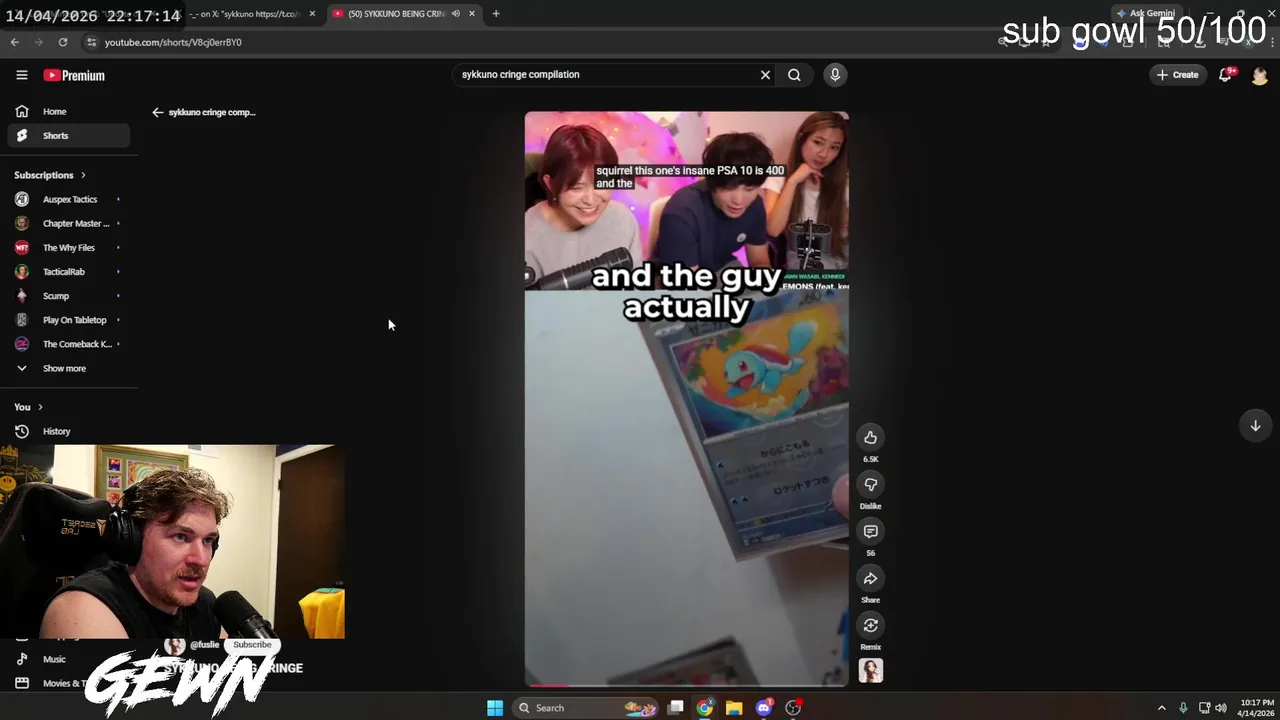Open The Why Files subscription

click(68, 248)
